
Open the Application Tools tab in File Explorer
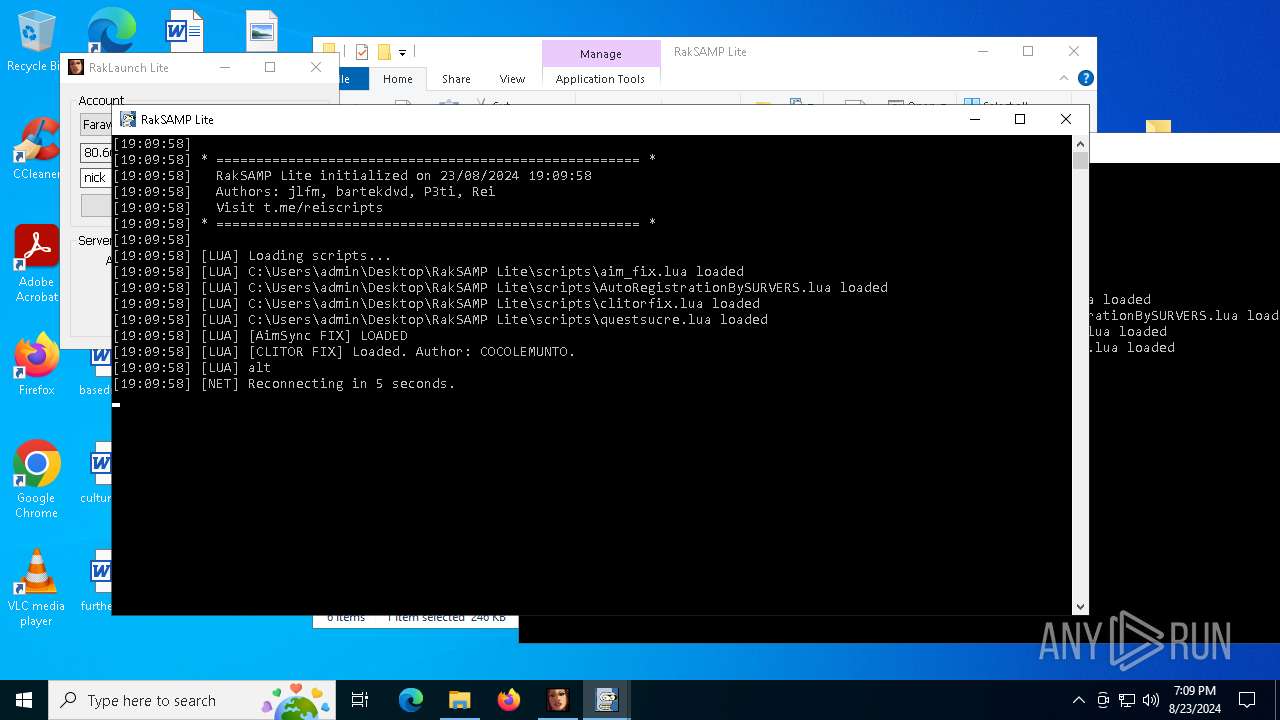tap(600, 79)
